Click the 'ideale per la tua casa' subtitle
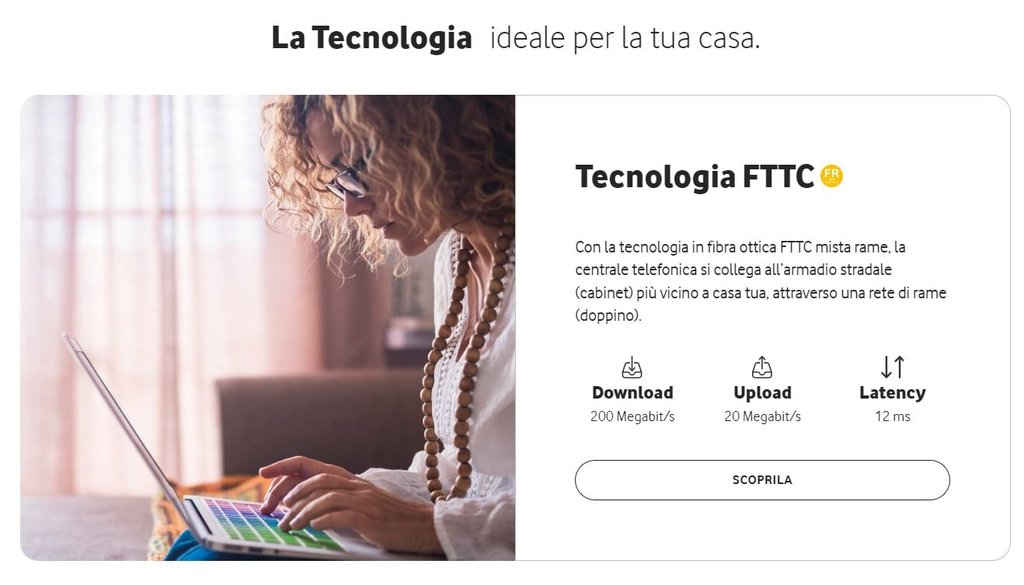Viewport: 1024px width, 585px height. point(625,38)
